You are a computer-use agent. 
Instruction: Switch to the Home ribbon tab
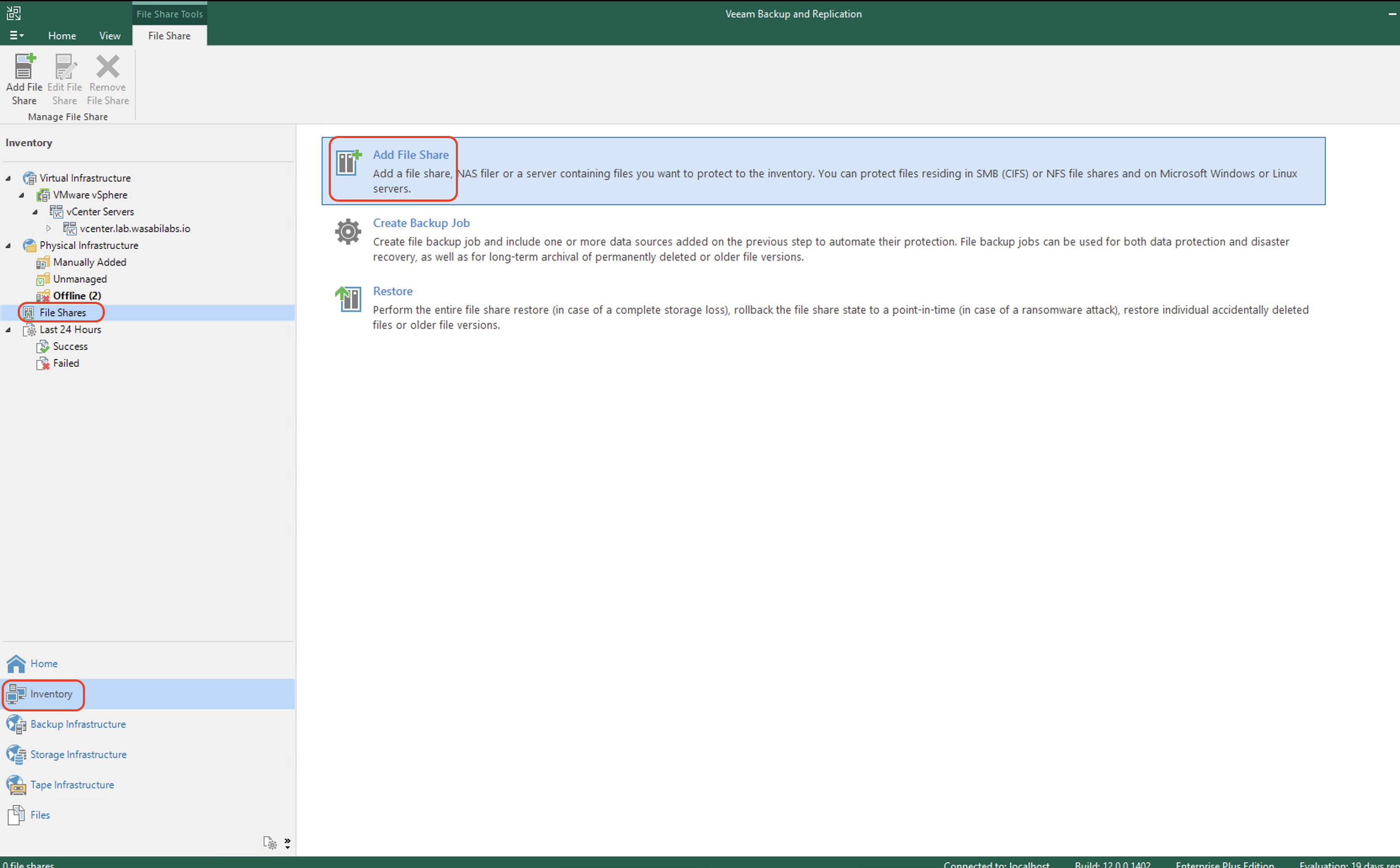tap(62, 36)
